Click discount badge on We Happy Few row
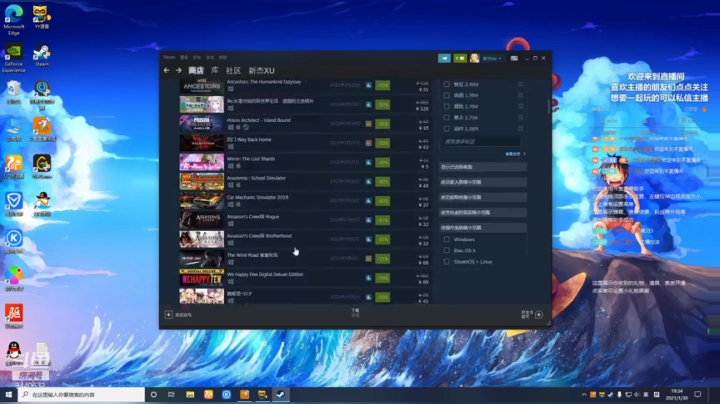The height and width of the screenshot is (404, 720). [382, 278]
